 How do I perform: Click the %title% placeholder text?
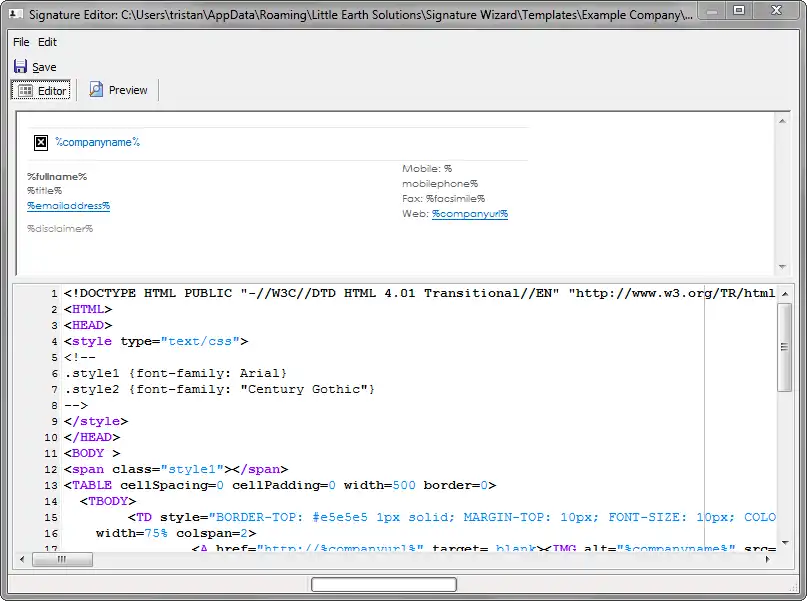[x=44, y=190]
